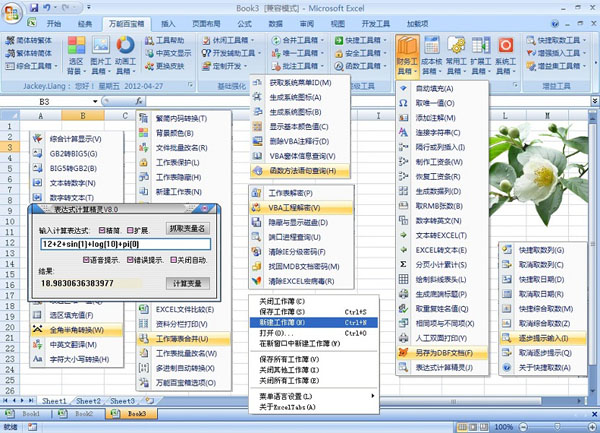Expand the 快捷取数工具 dropdown
Image resolution: width=600 pixels, height=433 pixels.
[x=584, y=40]
